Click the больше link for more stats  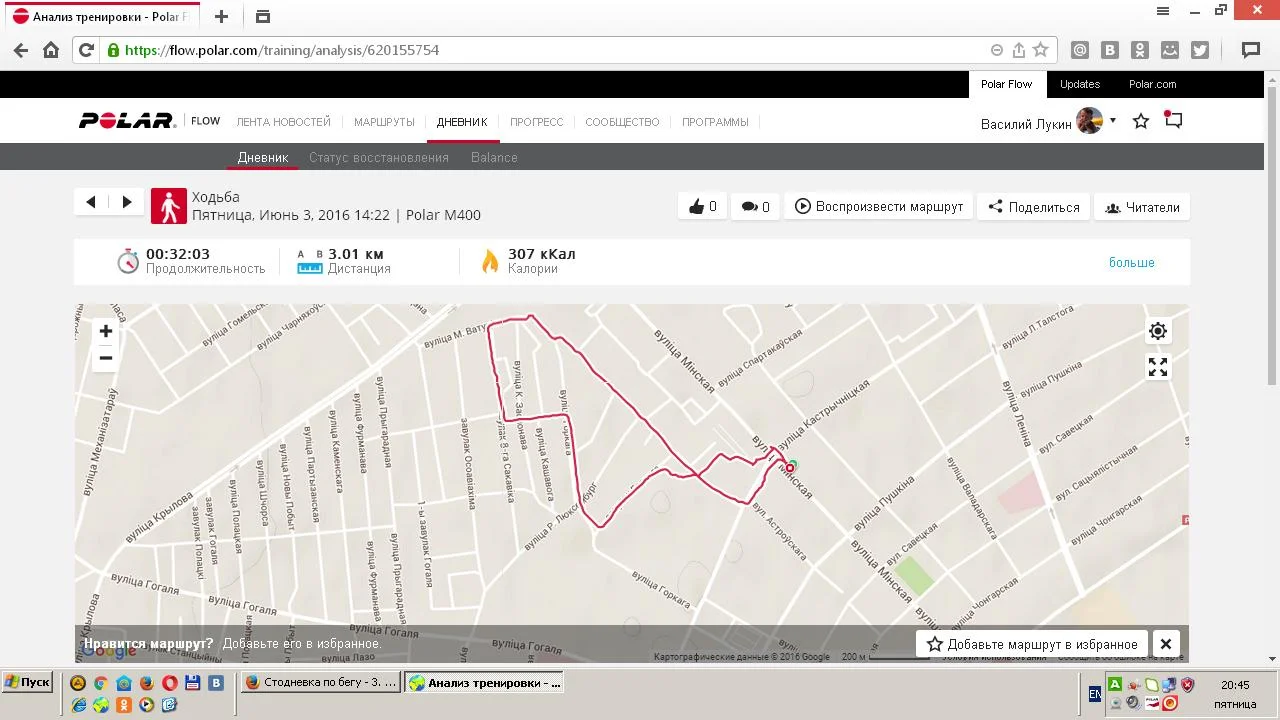coord(1132,262)
